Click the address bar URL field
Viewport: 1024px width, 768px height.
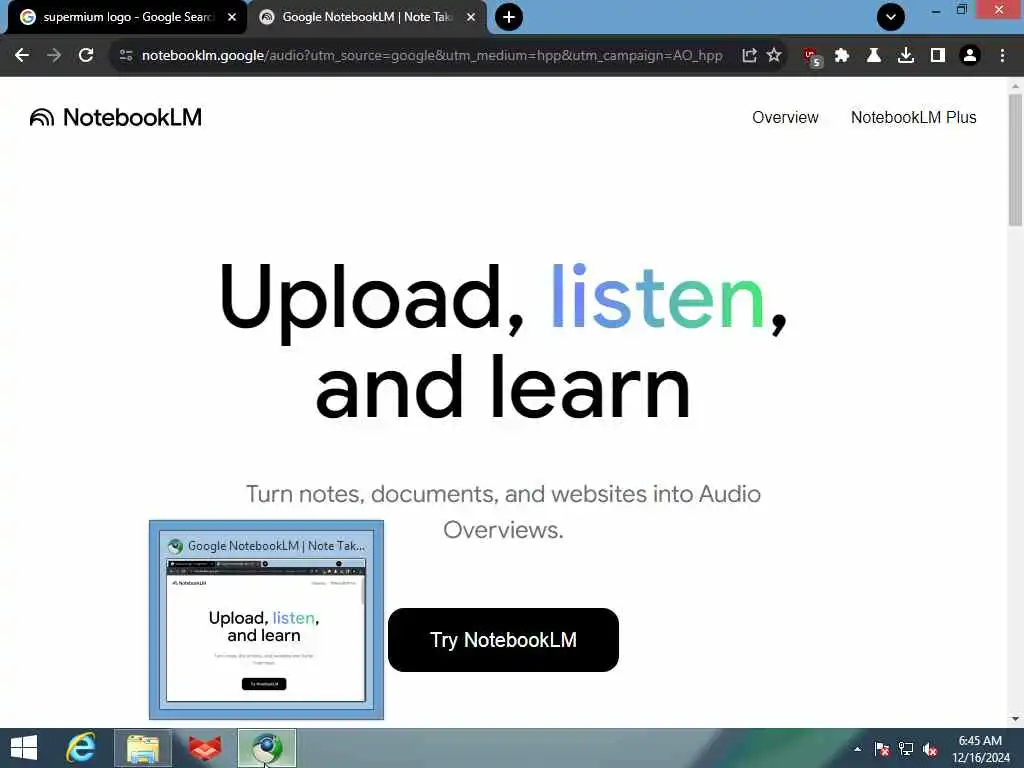432,56
